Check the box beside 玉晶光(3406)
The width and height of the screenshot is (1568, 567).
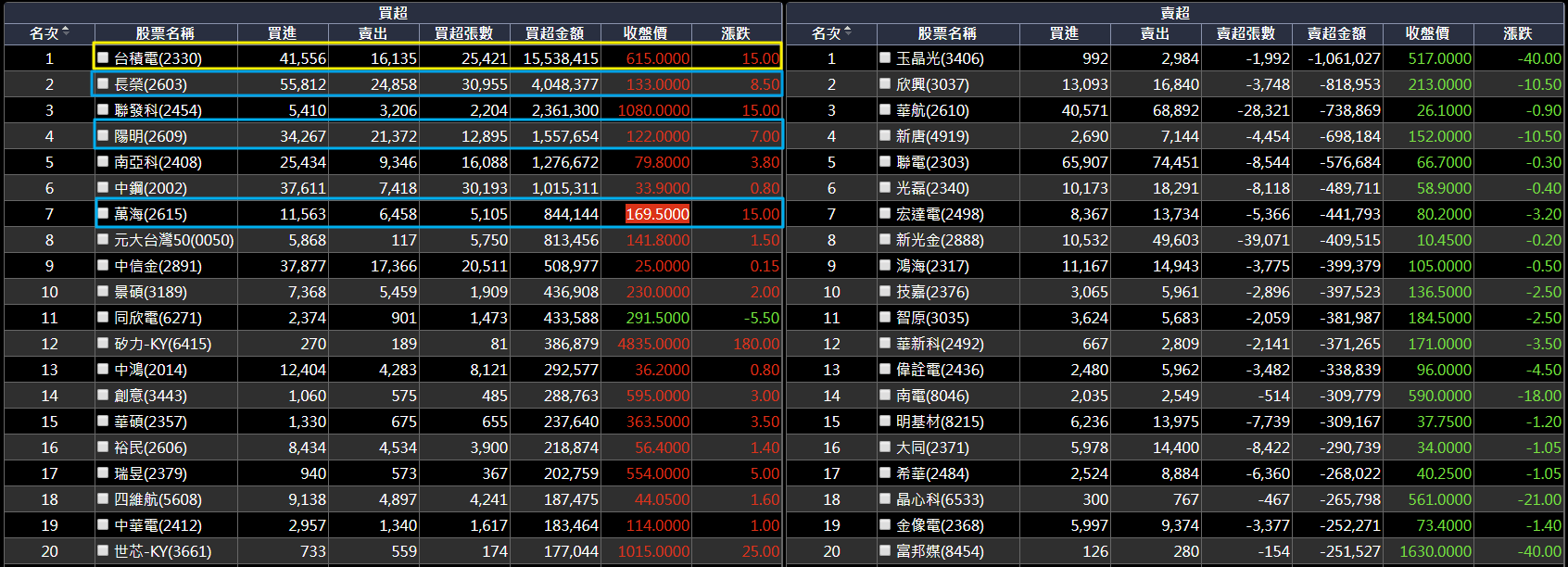(885, 57)
